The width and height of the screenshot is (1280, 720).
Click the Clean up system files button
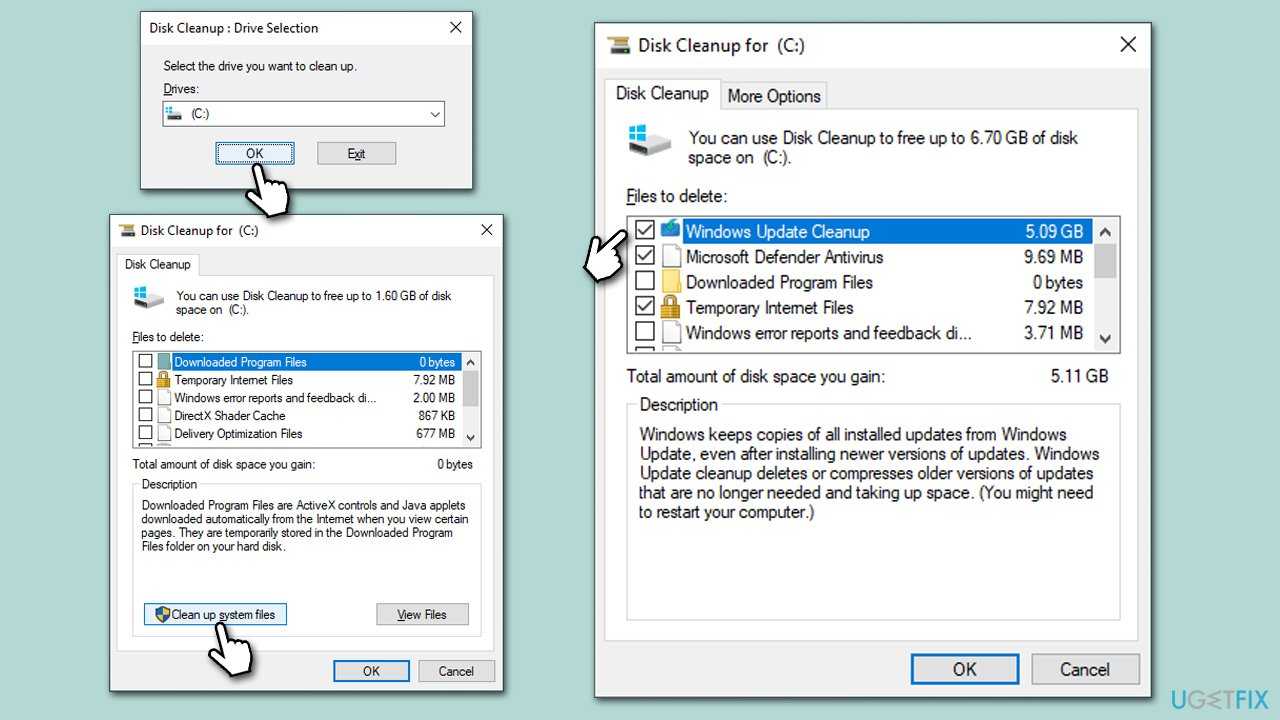[x=215, y=614]
